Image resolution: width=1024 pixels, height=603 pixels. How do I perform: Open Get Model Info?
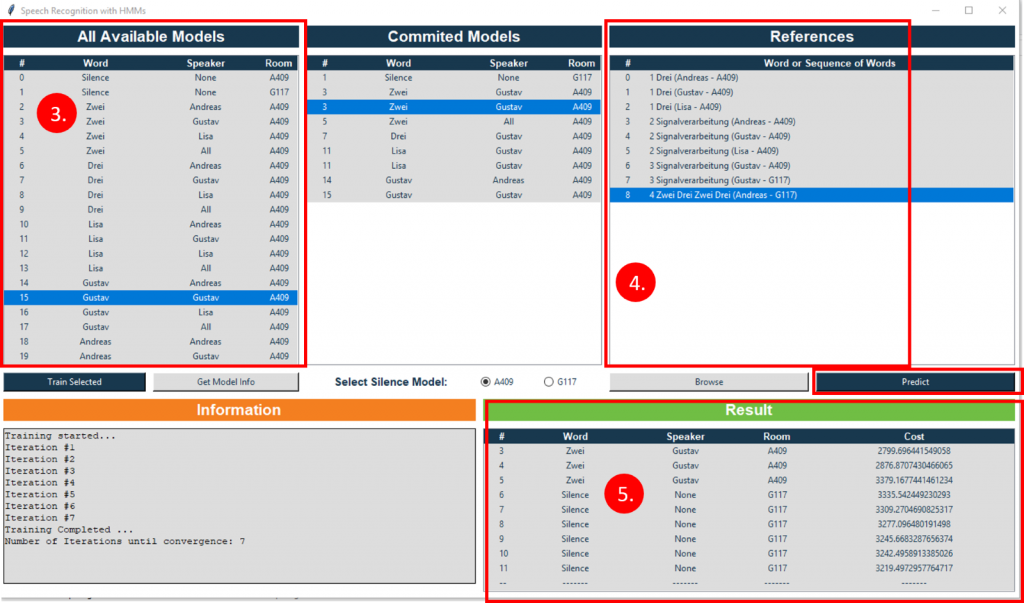[225, 382]
